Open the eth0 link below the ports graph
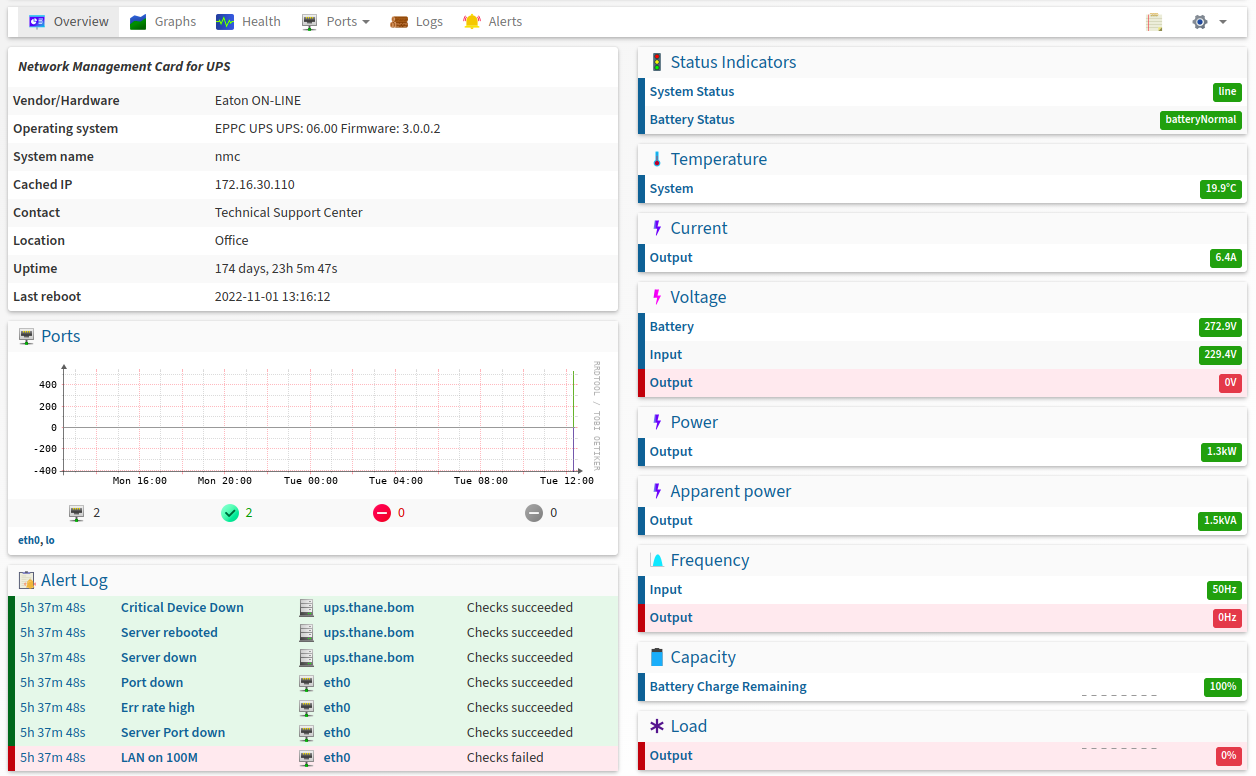The width and height of the screenshot is (1256, 776). [29, 540]
